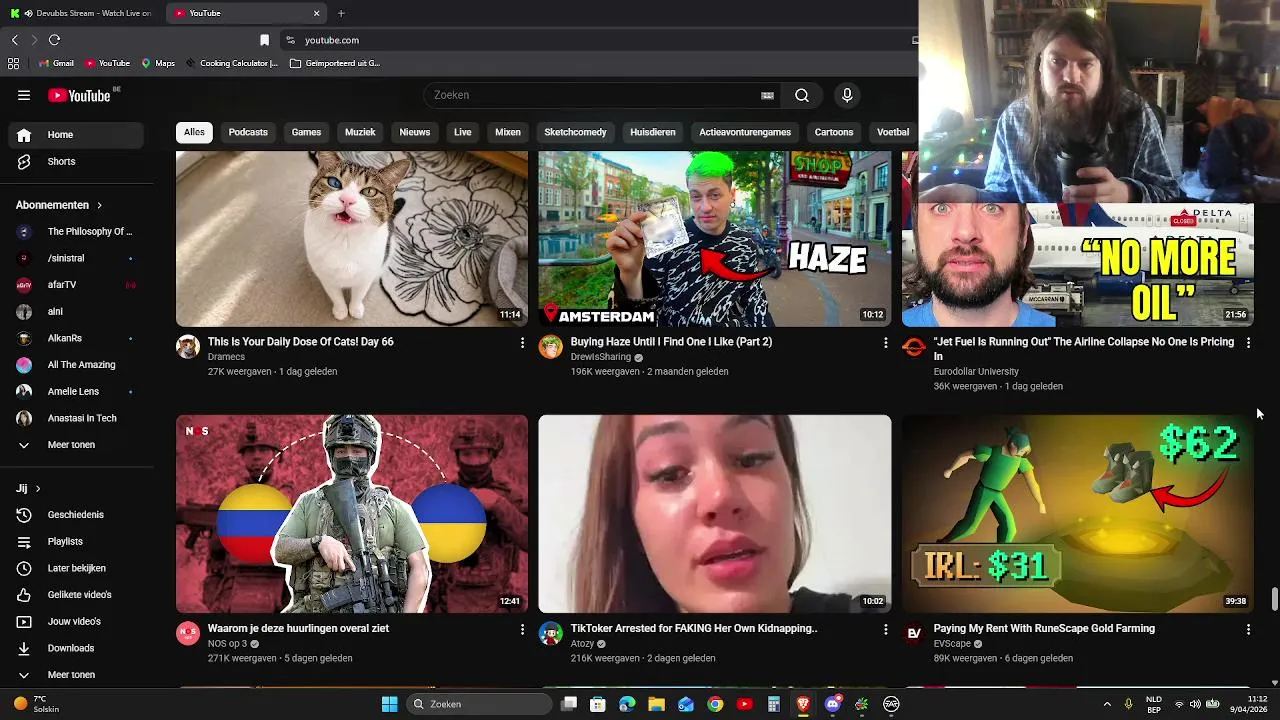Select the Alles filter chip
This screenshot has width=1280, height=720.
point(194,132)
